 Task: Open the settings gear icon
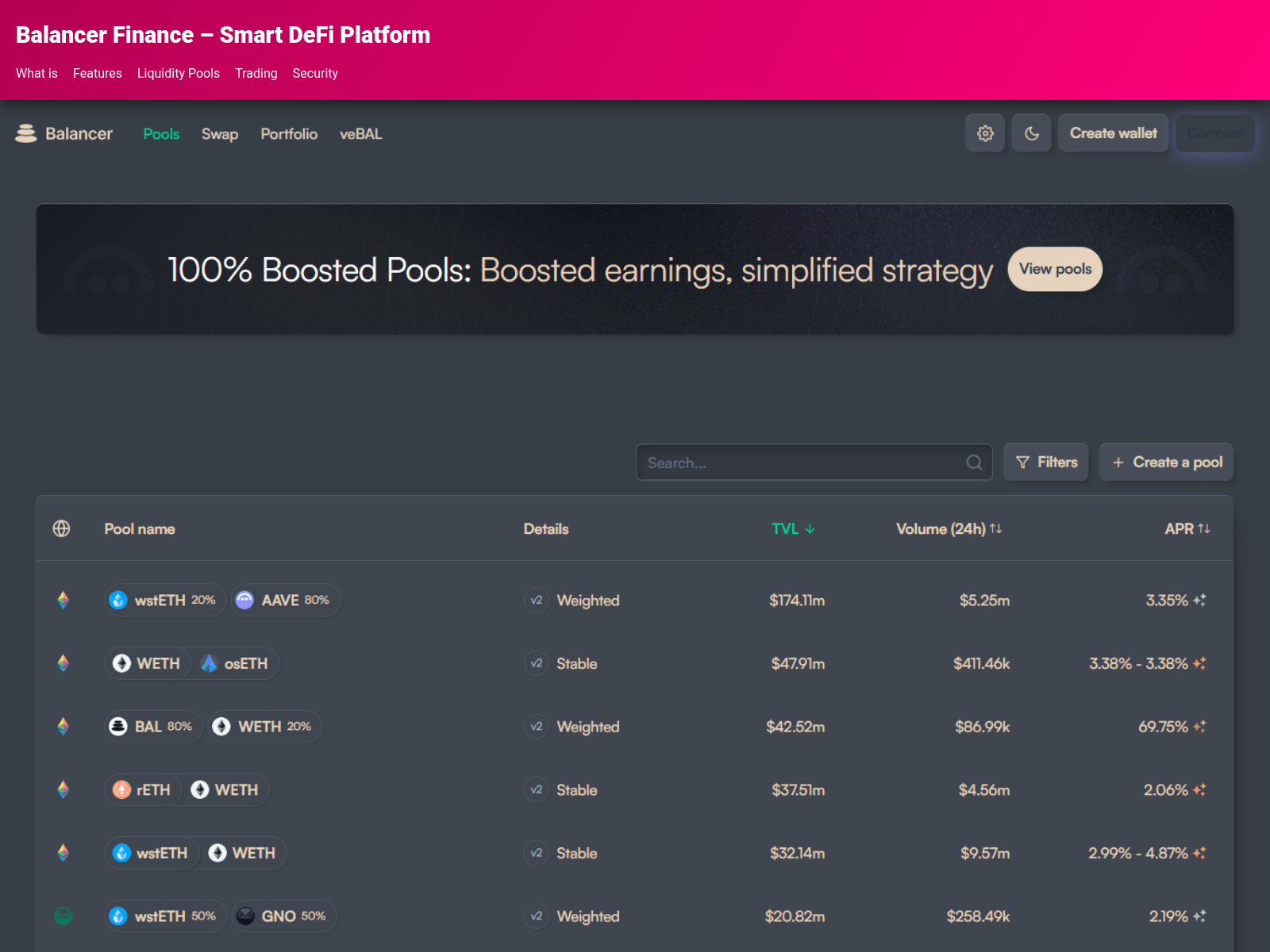click(985, 133)
